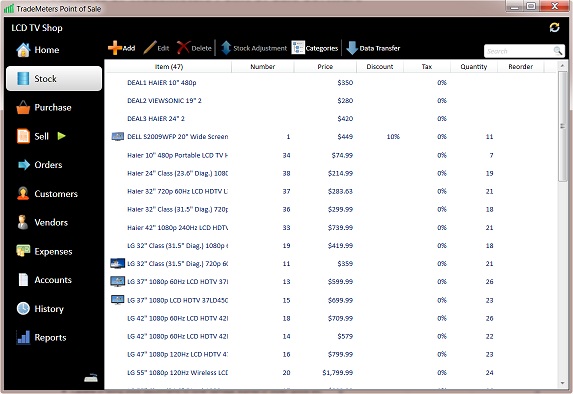Select LG 32" Class 1080p row
Viewport: 573px width, 394px height.
coord(331,246)
